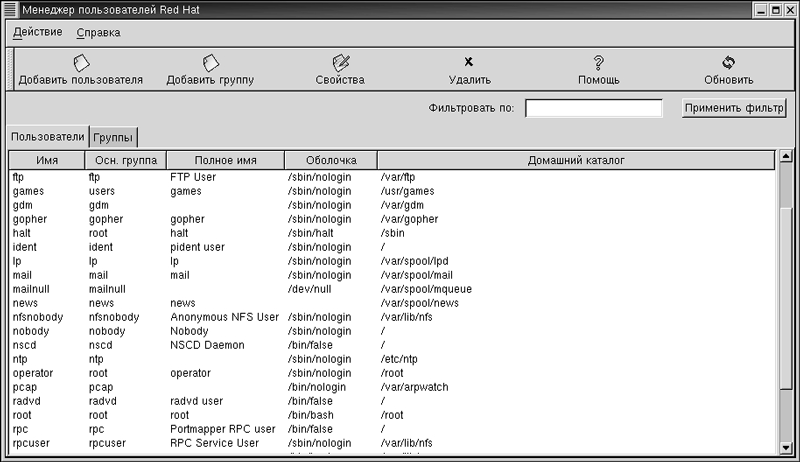Switch to the Группы tab
Viewport: 800px width, 462px height.
pyautogui.click(x=114, y=137)
